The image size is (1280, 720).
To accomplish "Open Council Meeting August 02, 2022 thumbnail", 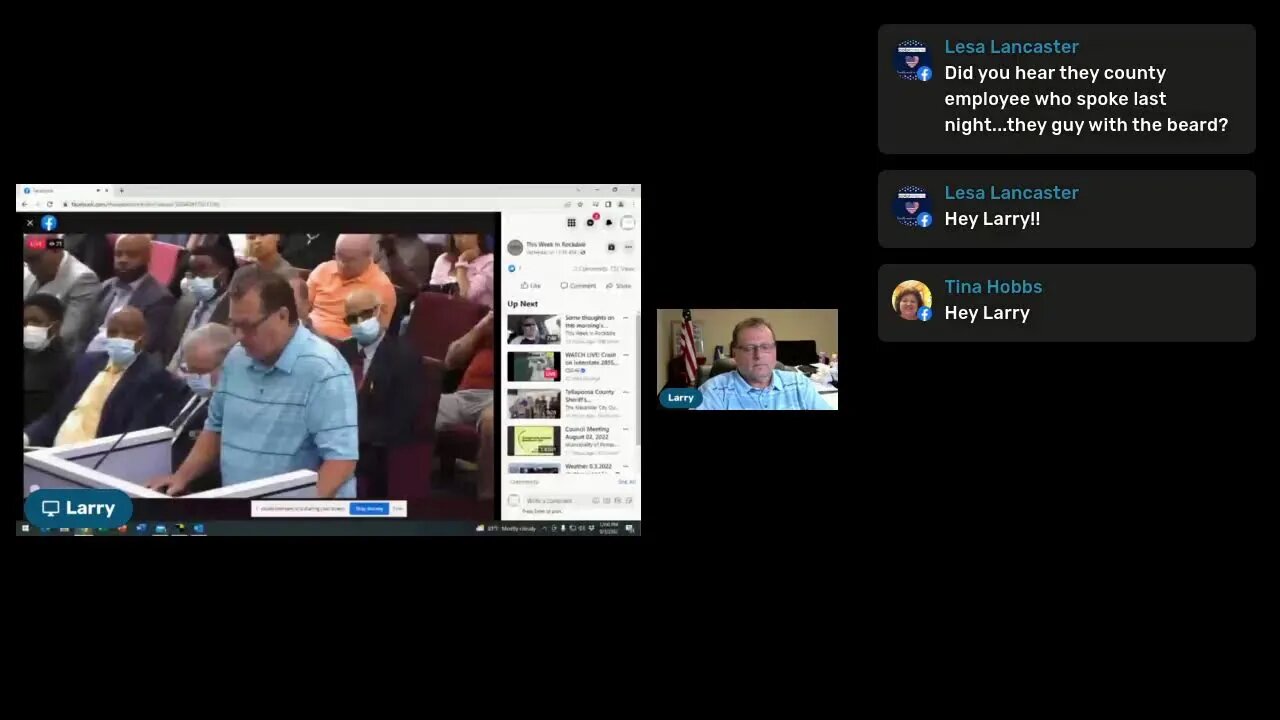I will click(x=533, y=440).
